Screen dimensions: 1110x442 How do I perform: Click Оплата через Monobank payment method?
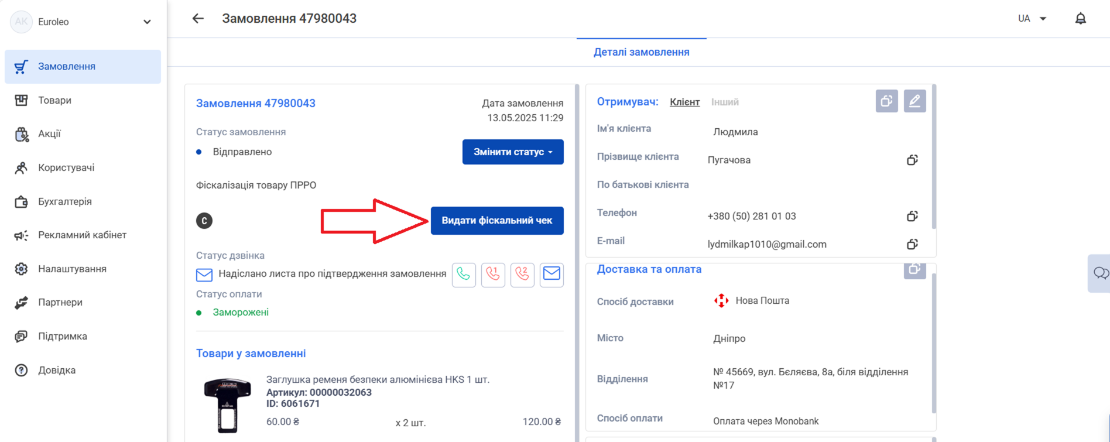tap(767, 421)
